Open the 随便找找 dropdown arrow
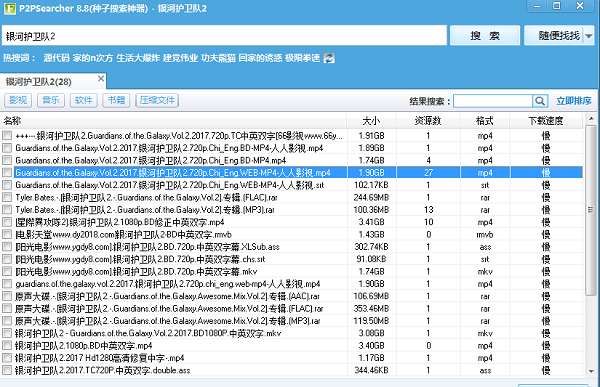Image resolution: width=600 pixels, height=387 pixels. (x=589, y=36)
